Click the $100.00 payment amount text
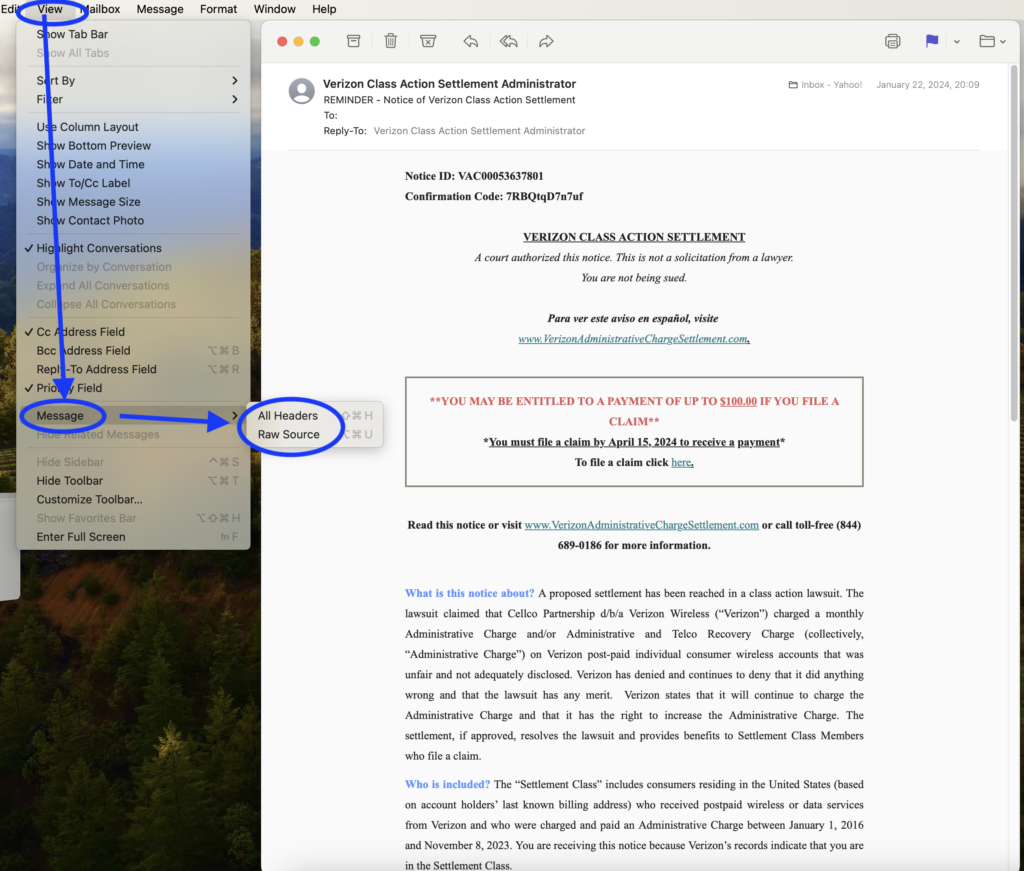This screenshot has height=871, width=1024. (738, 401)
